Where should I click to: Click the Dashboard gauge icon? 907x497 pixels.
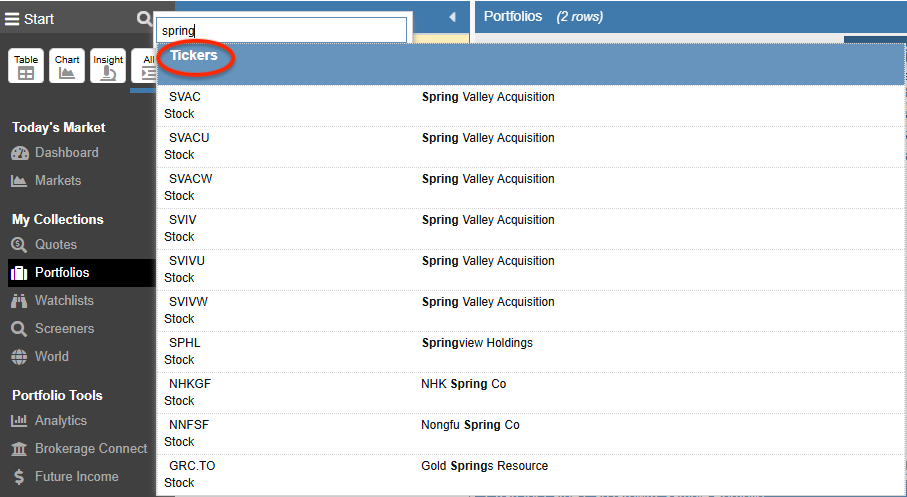click(20, 153)
